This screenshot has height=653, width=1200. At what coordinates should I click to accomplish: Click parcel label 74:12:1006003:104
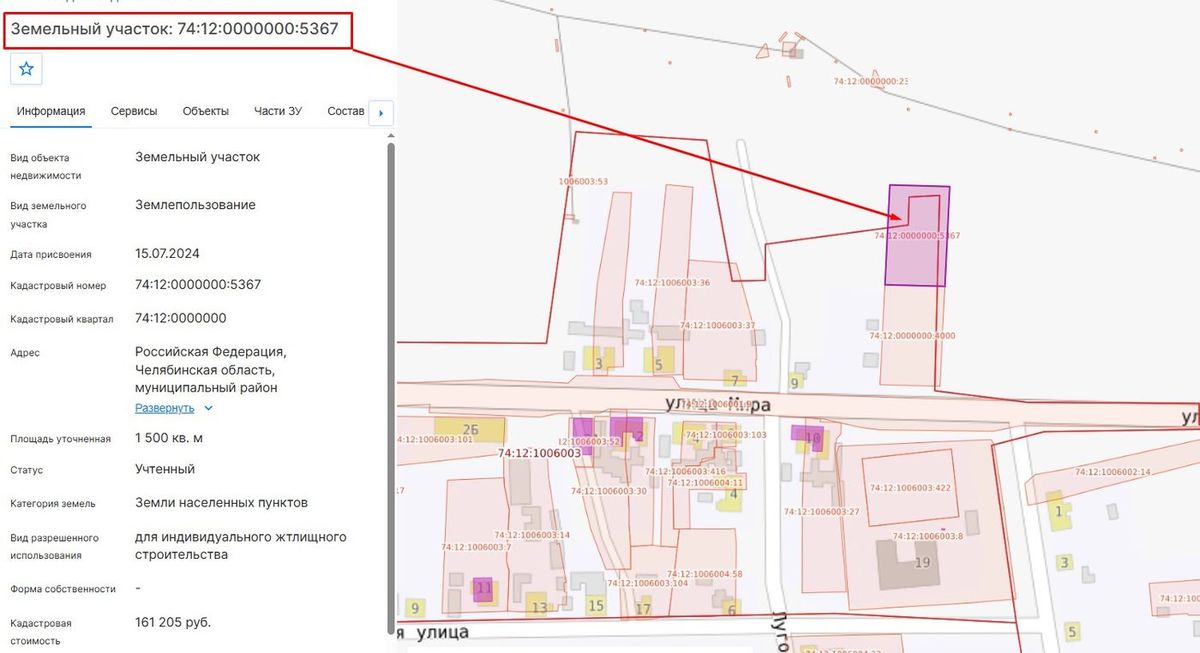pos(646,583)
